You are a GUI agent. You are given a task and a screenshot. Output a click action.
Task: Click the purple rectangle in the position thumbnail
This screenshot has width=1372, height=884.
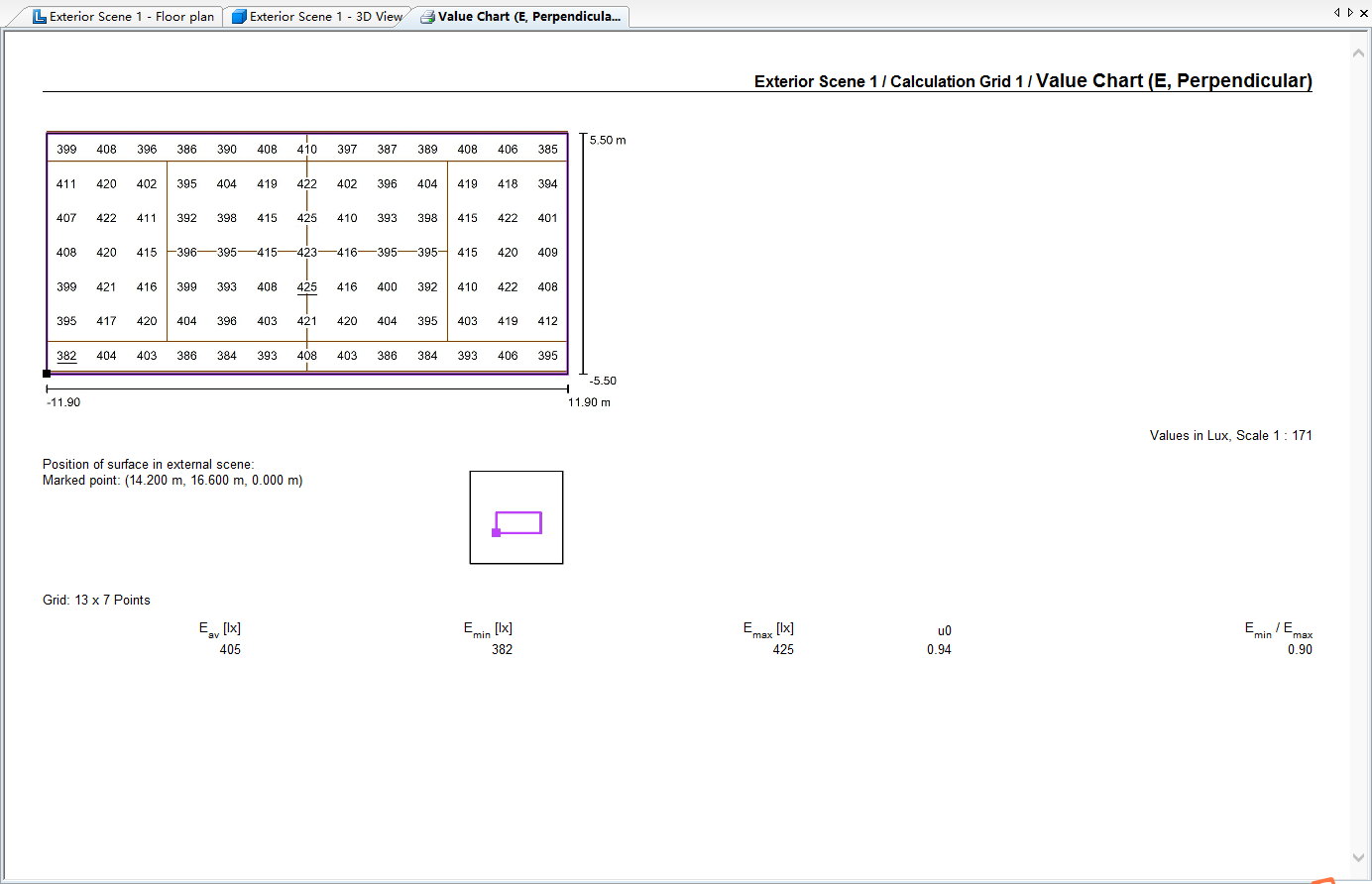519,513
